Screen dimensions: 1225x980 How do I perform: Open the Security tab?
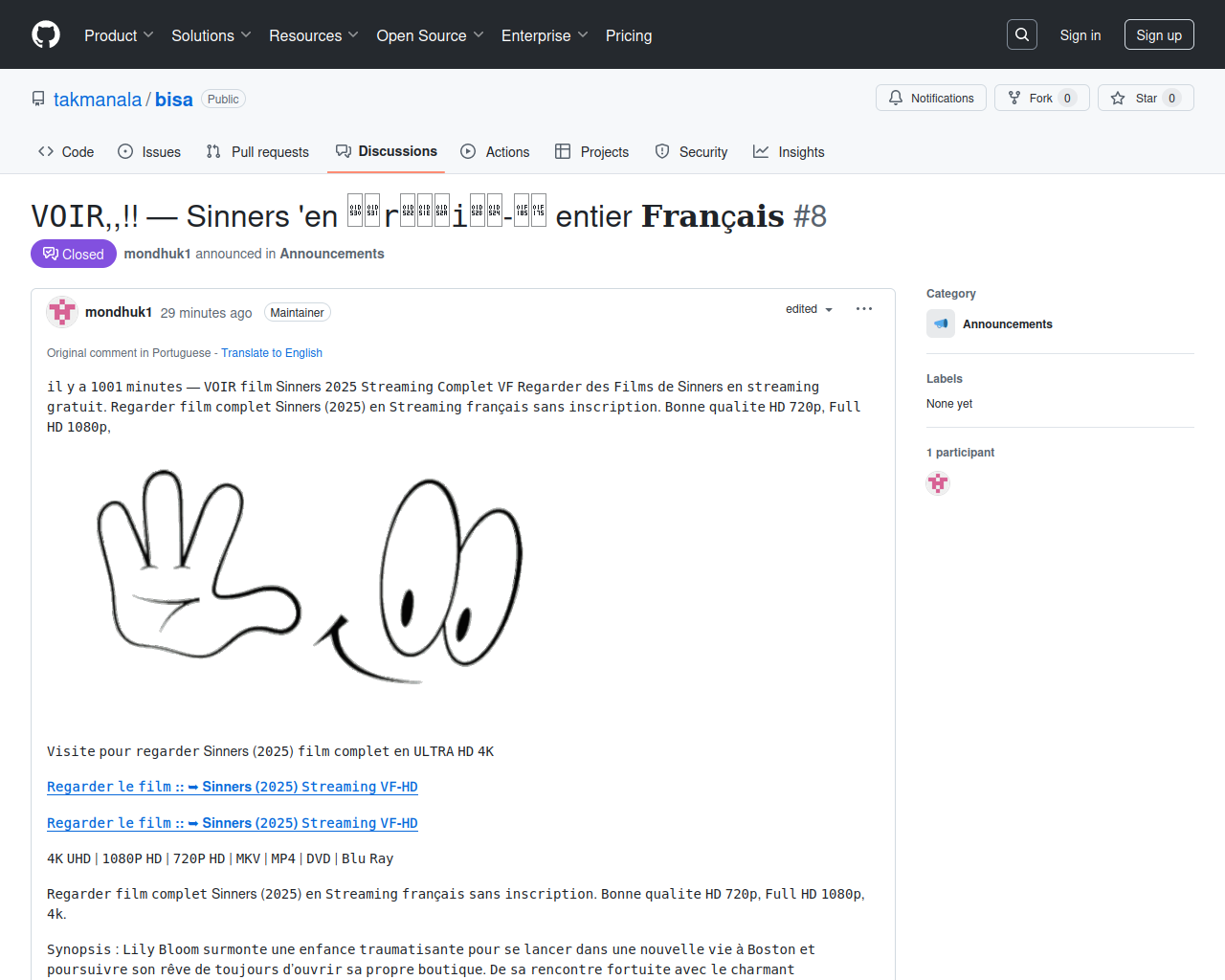tap(692, 151)
